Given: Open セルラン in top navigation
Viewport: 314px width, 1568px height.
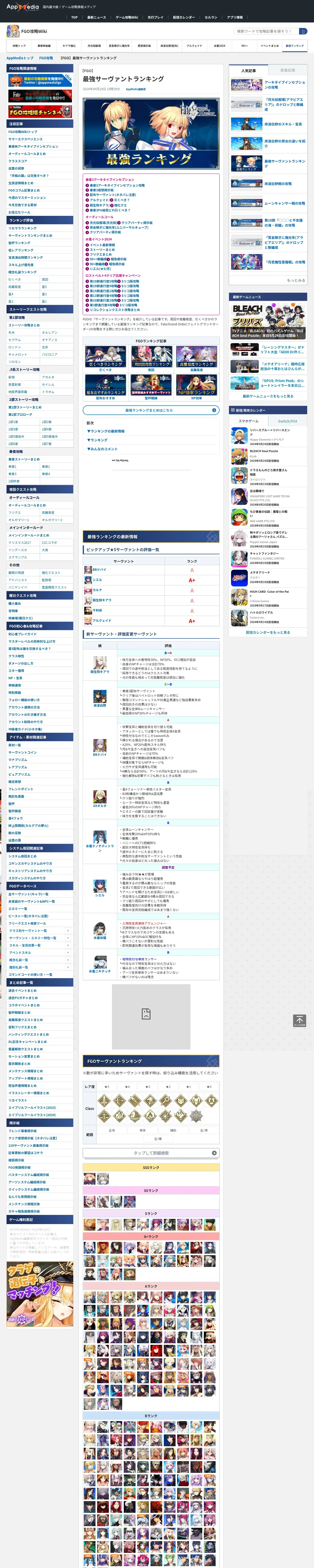Looking at the screenshot, I should coord(211,18).
